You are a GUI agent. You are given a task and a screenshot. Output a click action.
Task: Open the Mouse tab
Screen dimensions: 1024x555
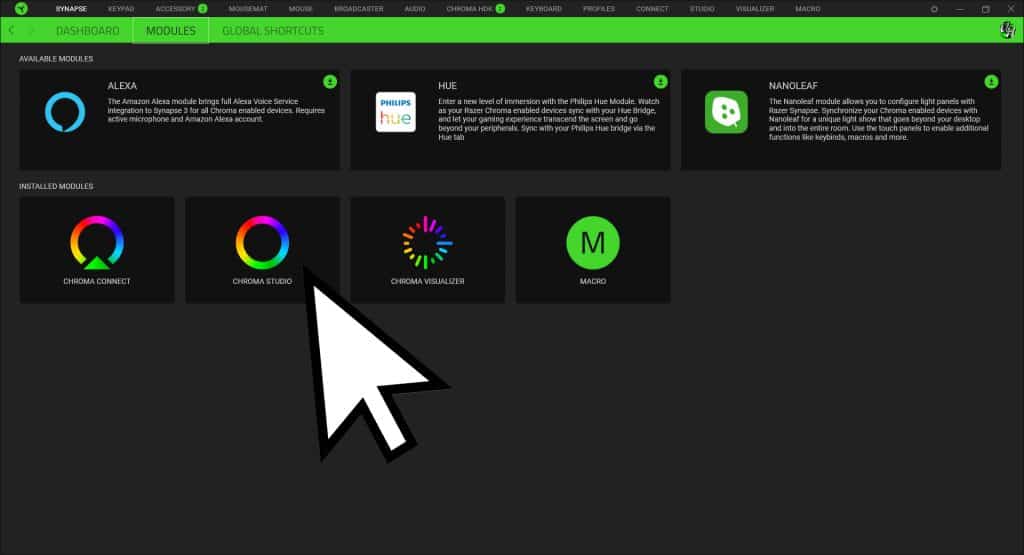(x=300, y=9)
